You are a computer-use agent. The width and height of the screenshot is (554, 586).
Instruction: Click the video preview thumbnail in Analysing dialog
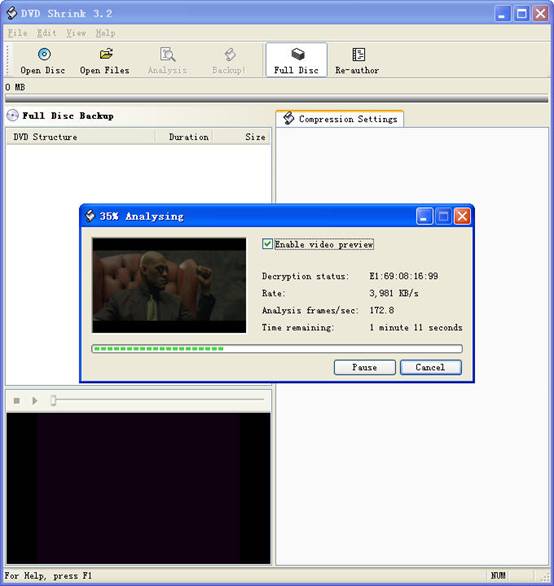(x=169, y=285)
